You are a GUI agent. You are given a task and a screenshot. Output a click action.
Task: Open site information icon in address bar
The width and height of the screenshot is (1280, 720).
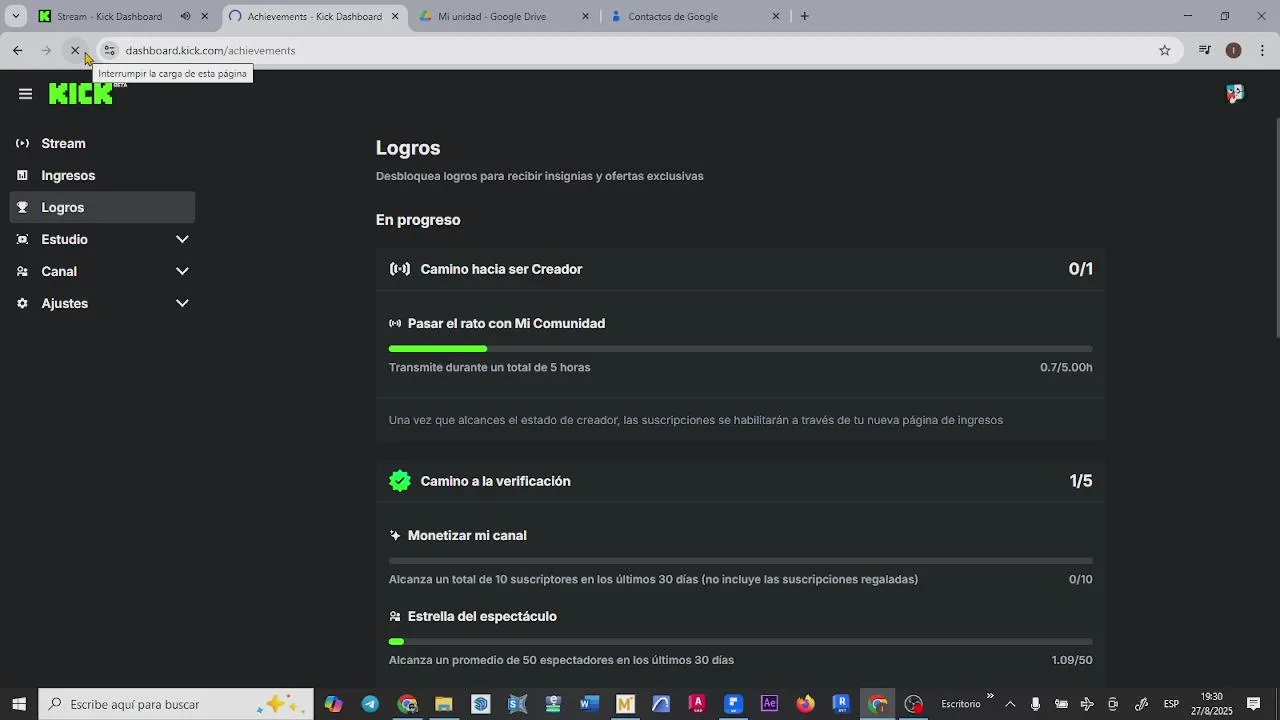pos(109,50)
